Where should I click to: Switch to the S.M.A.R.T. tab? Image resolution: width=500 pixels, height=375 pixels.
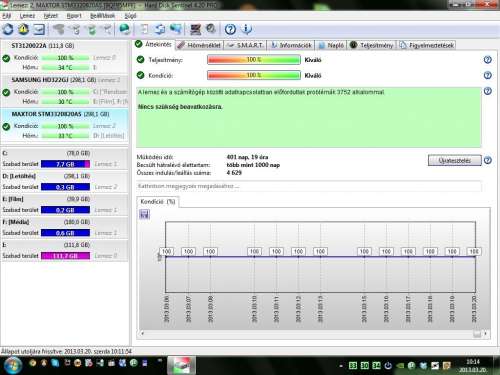[245, 45]
